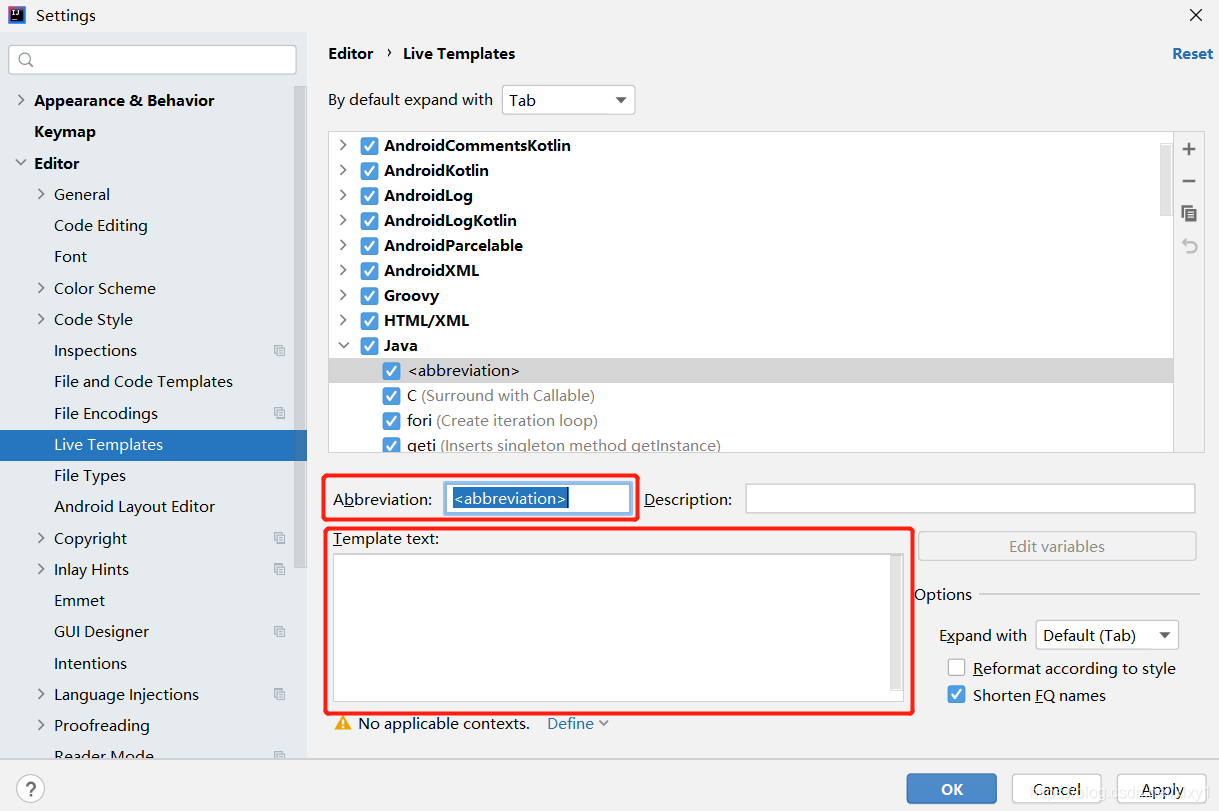Click the Cancel button
Viewport: 1219px width, 811px height.
pos(1057,789)
